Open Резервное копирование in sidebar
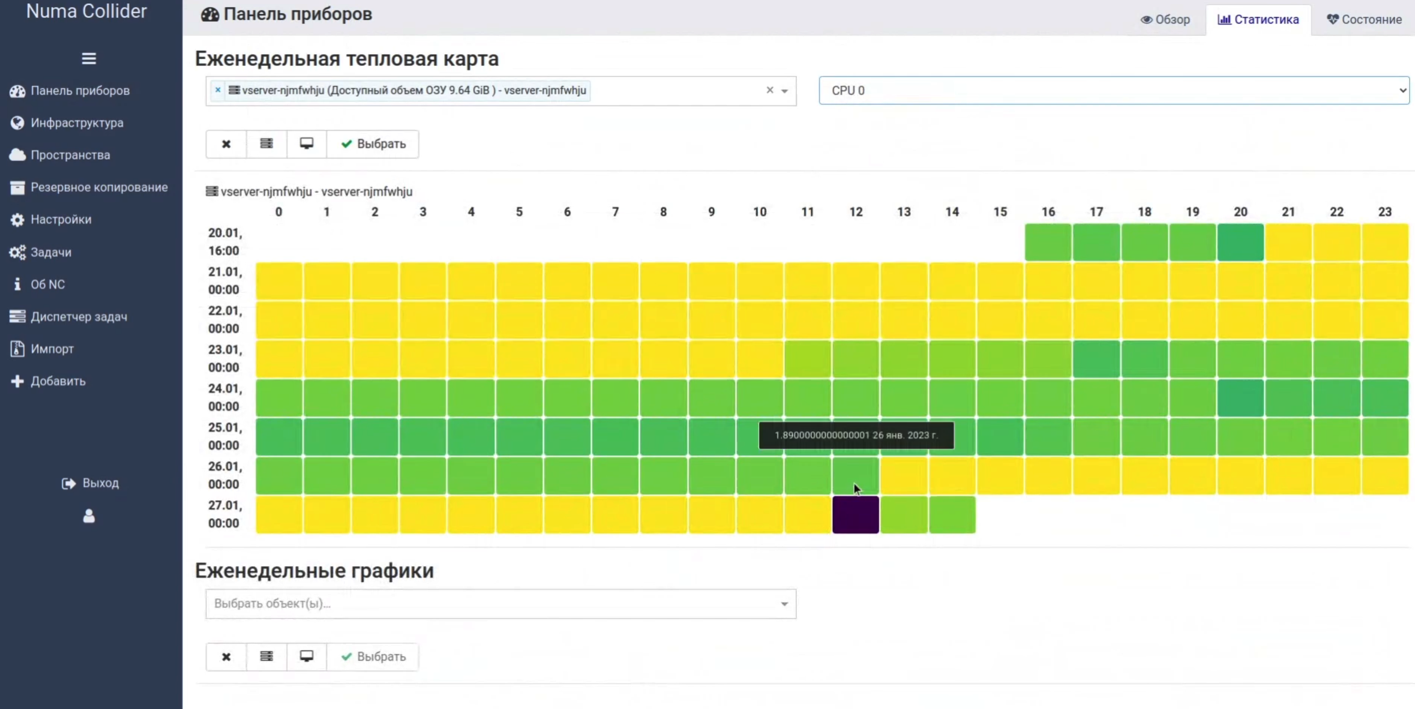 (98, 187)
